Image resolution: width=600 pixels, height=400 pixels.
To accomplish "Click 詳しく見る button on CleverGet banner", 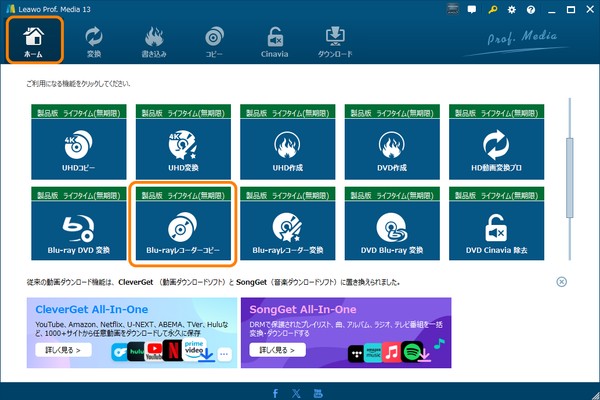I will point(64,350).
